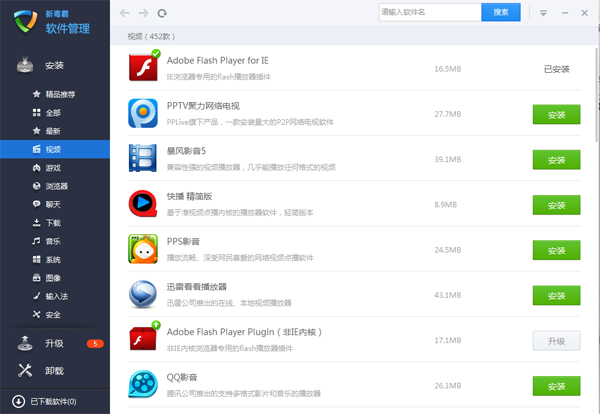Select the 音乐 category

[55, 241]
